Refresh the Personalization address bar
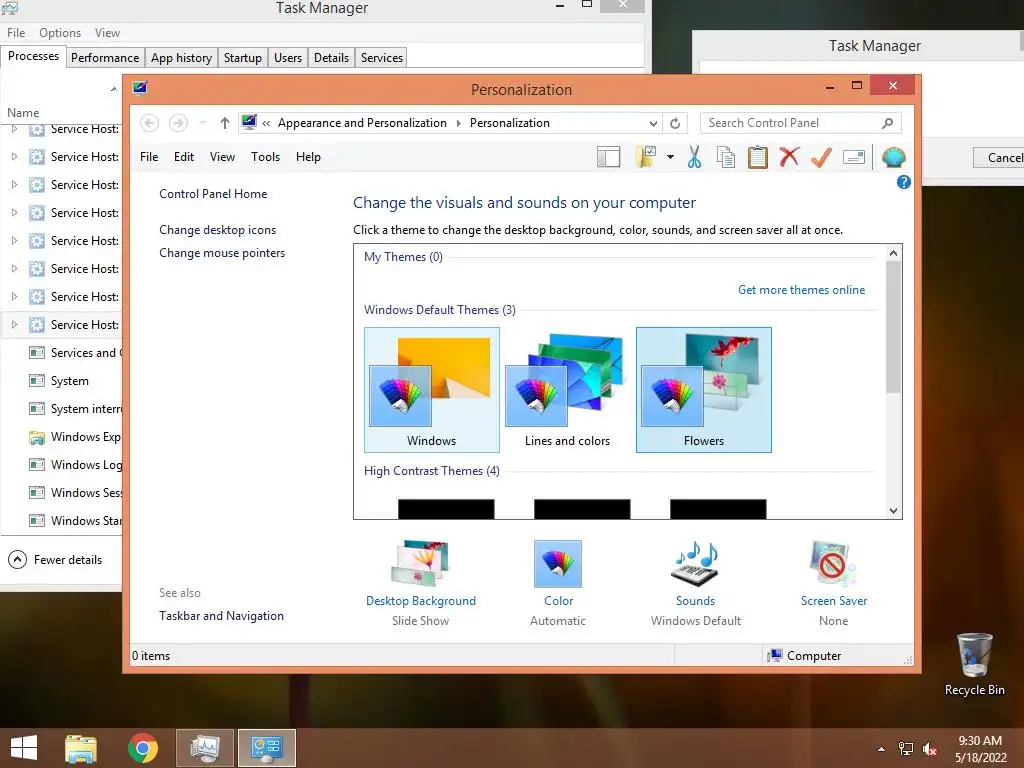The image size is (1024, 768). click(675, 123)
